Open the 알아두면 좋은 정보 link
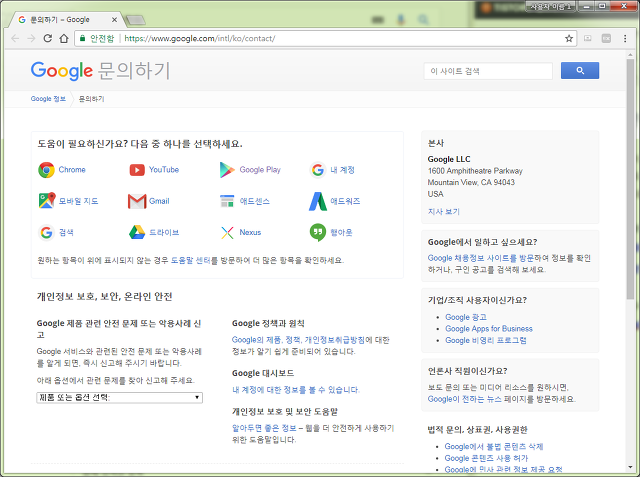The height and width of the screenshot is (477, 640). [264, 428]
